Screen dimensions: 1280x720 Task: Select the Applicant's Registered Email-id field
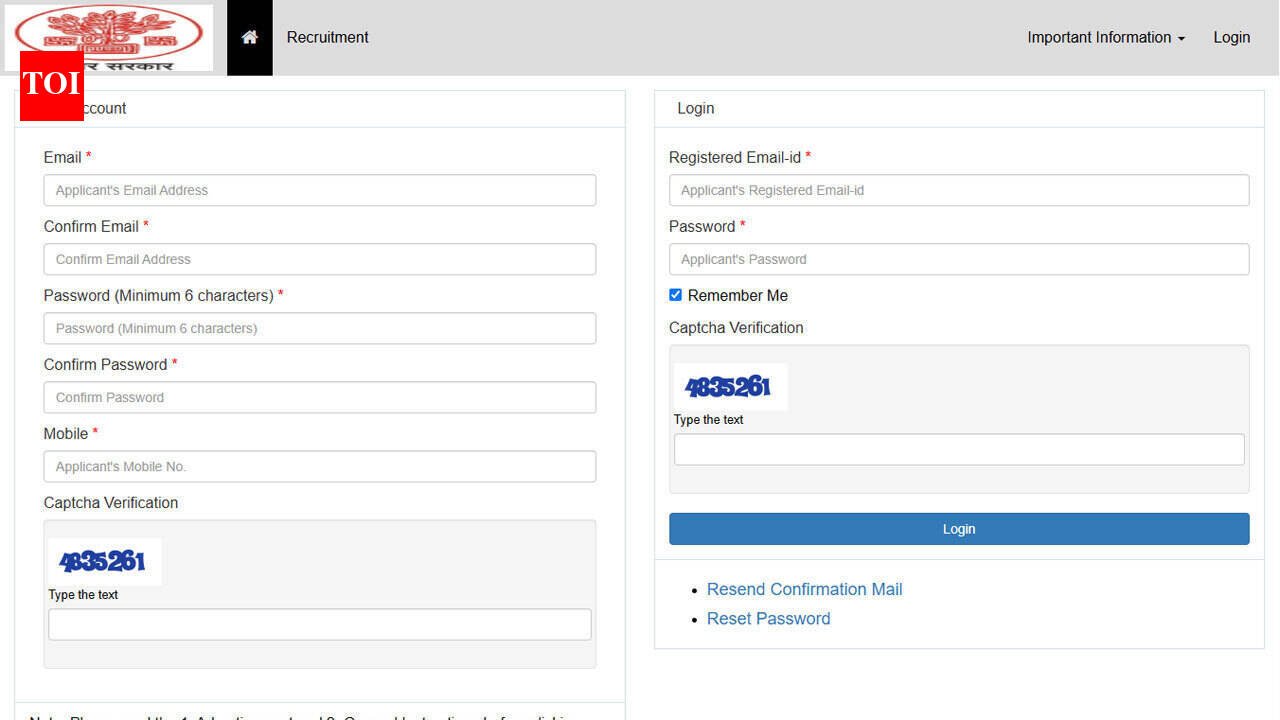click(959, 190)
